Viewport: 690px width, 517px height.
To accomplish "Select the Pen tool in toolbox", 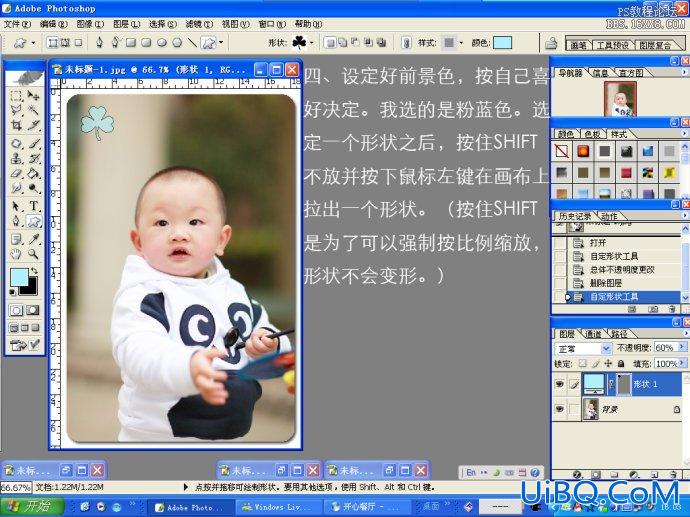I will (16, 221).
